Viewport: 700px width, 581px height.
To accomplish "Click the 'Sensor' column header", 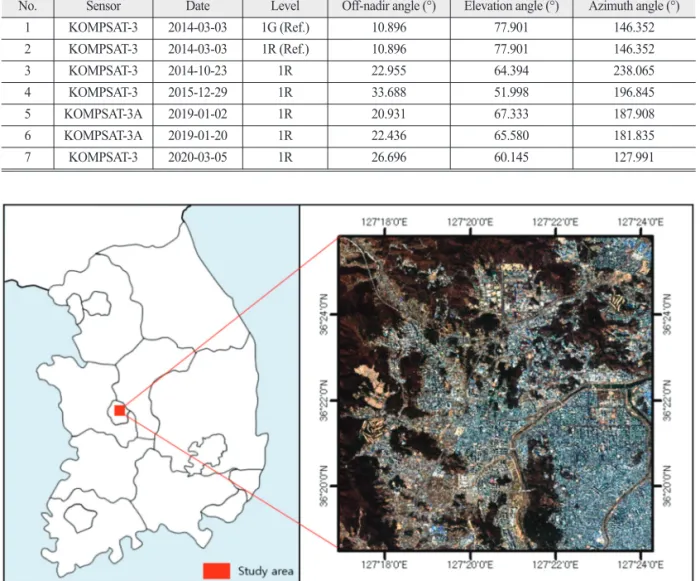I will 103,6.
